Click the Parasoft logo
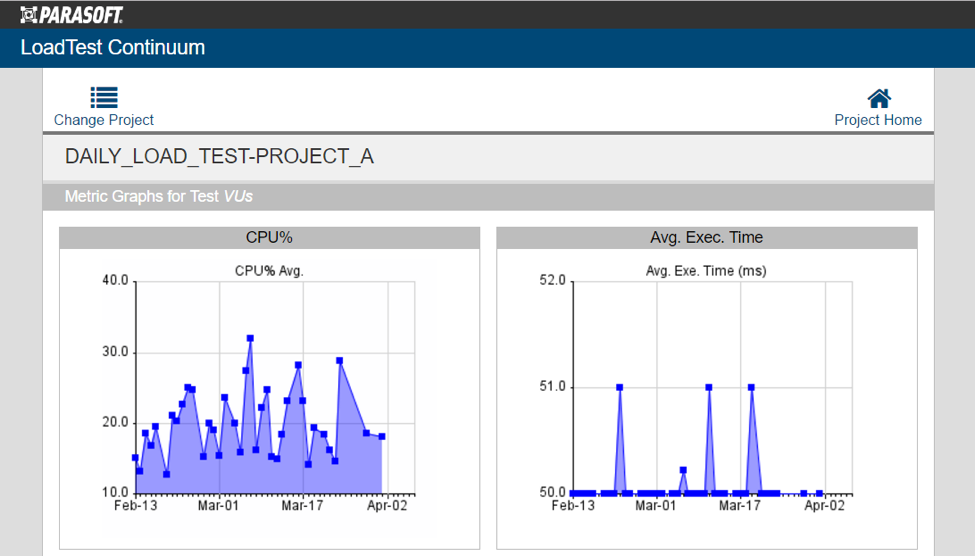This screenshot has height=556, width=975. 72,15
